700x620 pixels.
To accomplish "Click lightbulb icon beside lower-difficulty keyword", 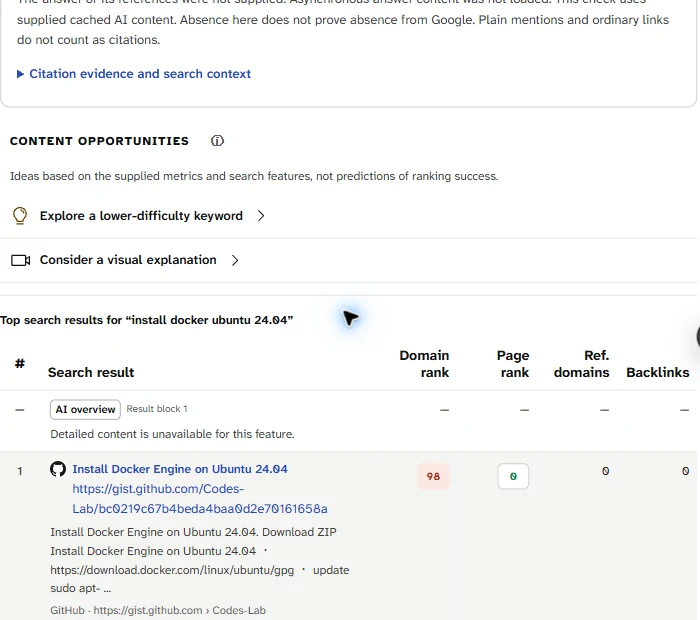I will click(x=20, y=216).
